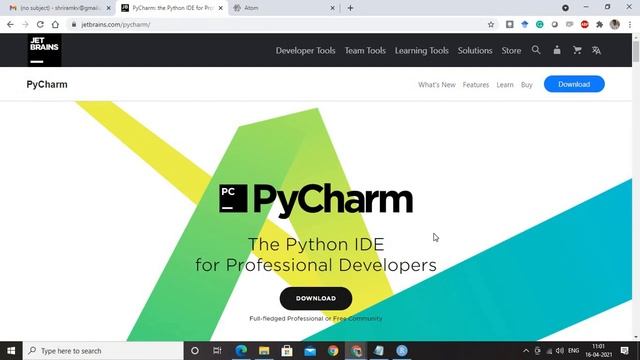
Task: Open the Developer Tools menu
Action: (x=305, y=50)
